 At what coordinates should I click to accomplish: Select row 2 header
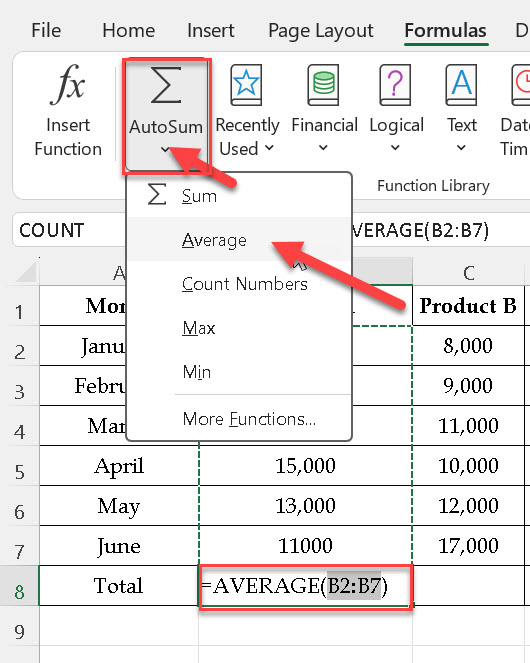coord(19,346)
